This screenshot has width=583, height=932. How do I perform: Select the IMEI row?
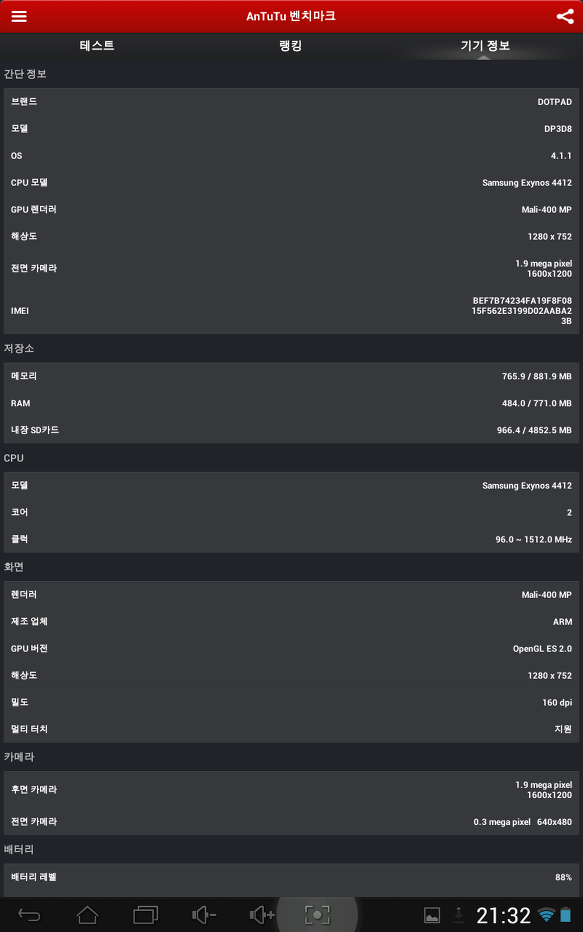pyautogui.click(x=291, y=311)
